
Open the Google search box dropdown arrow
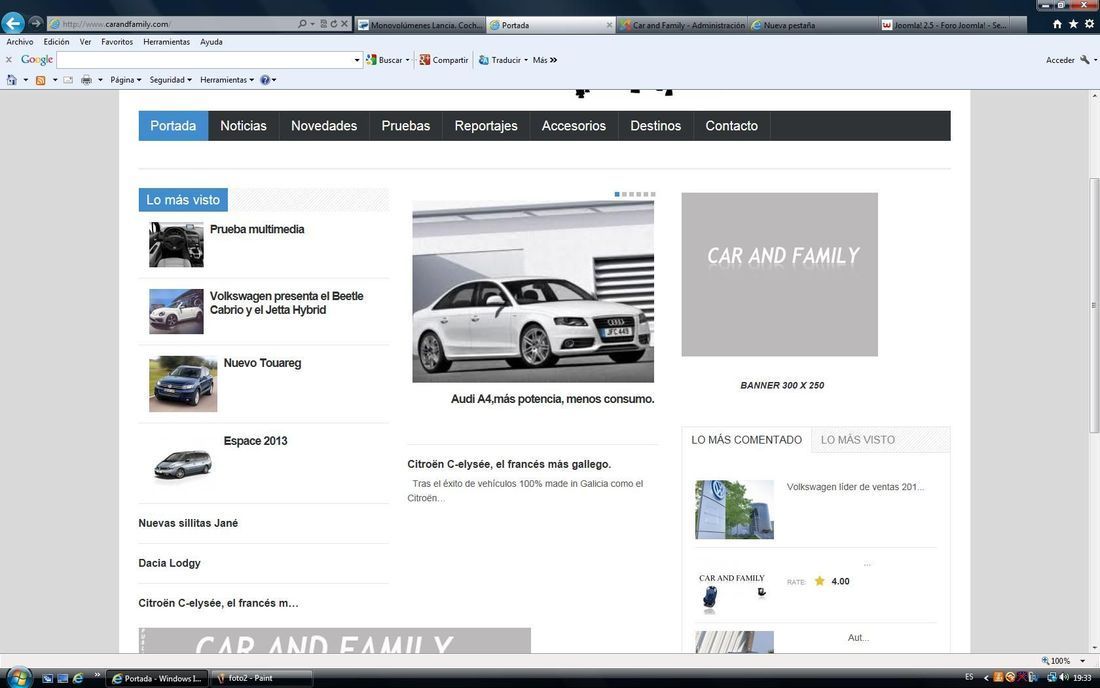356,60
